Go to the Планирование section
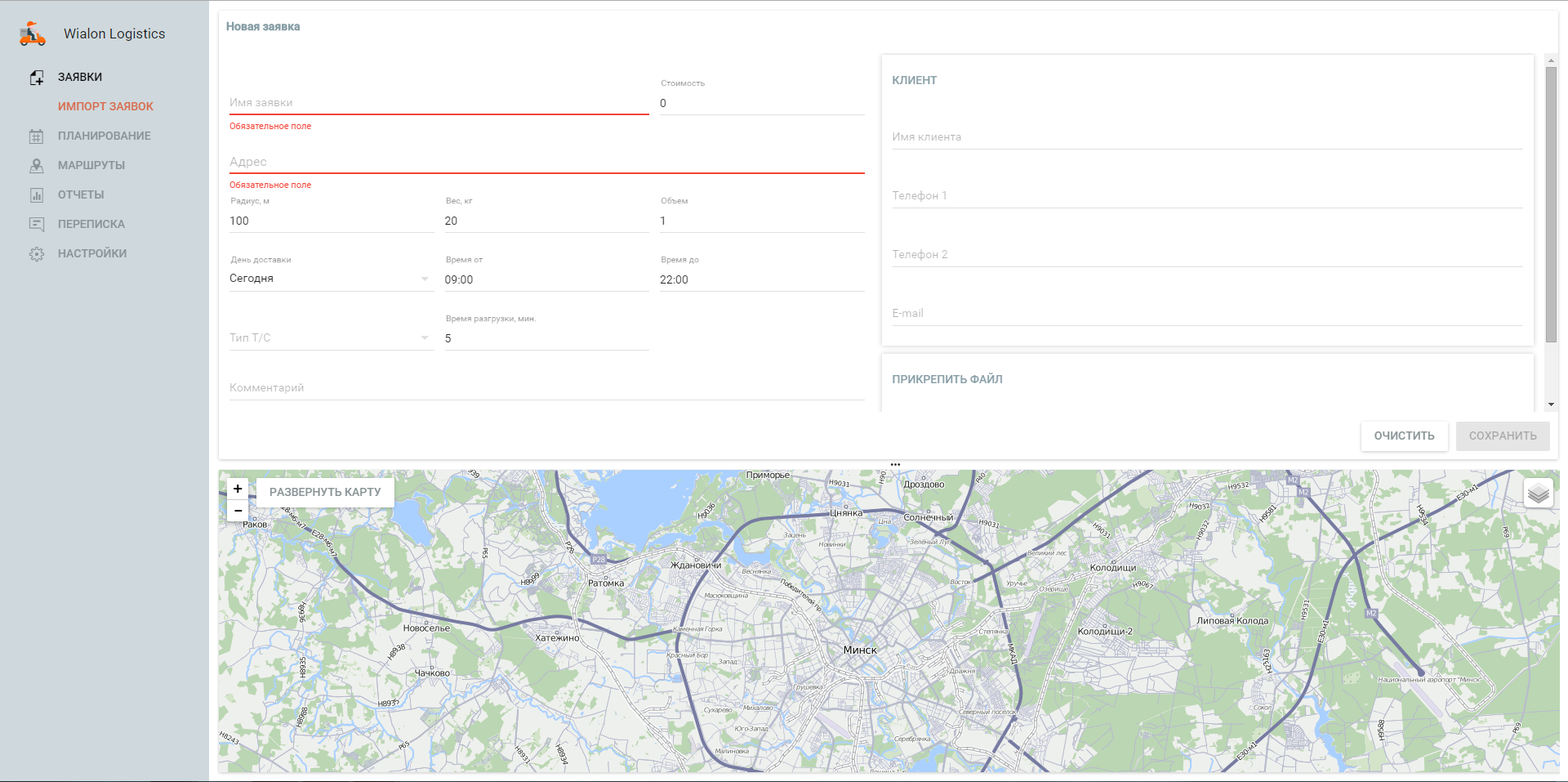The image size is (1568, 782). point(104,136)
